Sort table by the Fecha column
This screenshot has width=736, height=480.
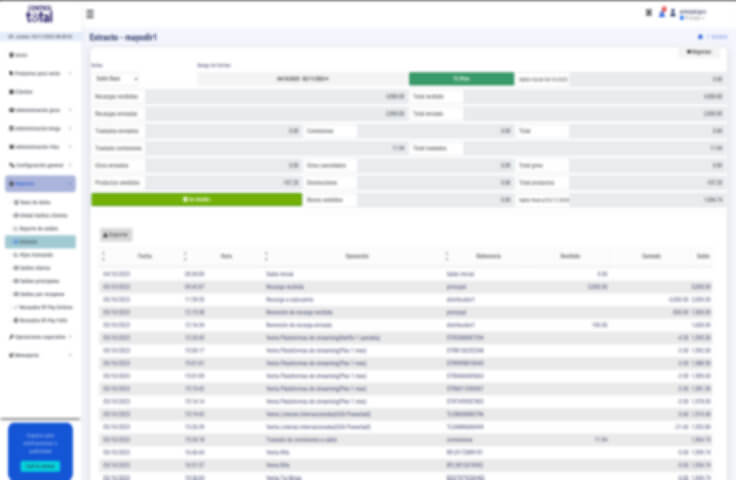(x=144, y=256)
